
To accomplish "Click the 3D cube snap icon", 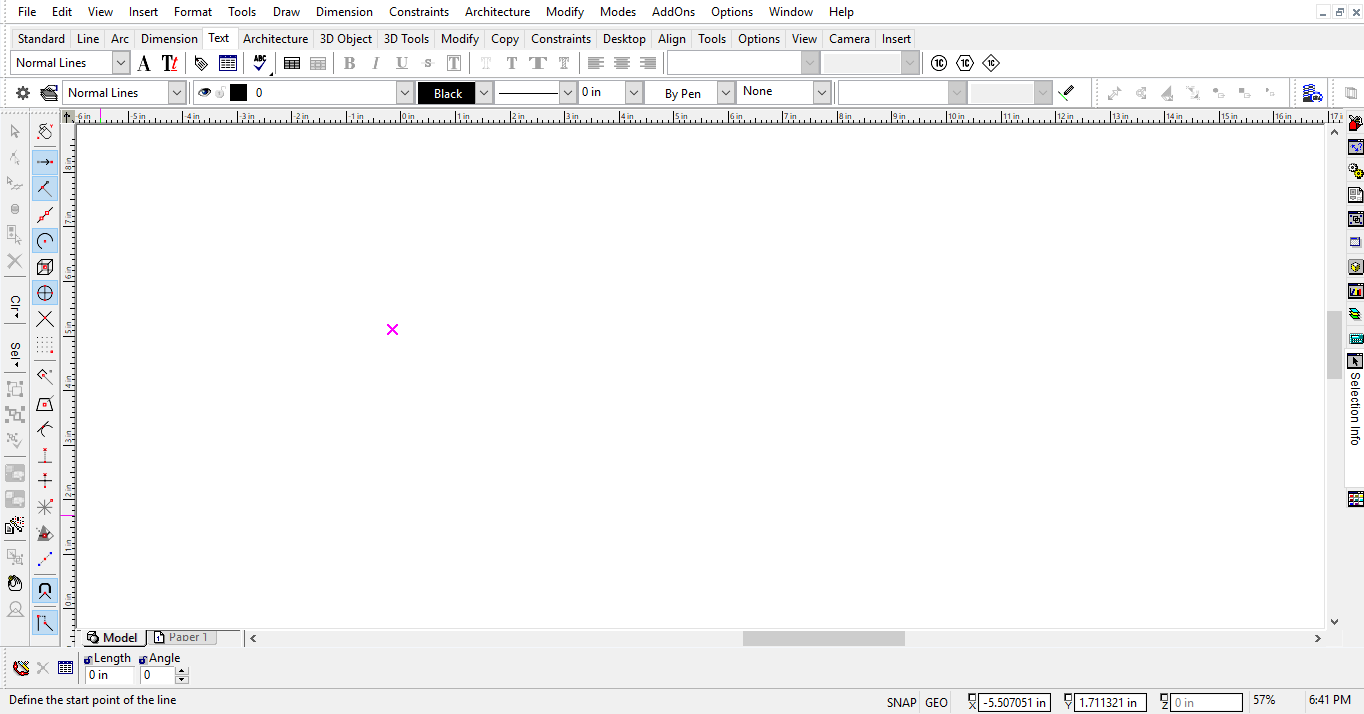I will pos(45,267).
